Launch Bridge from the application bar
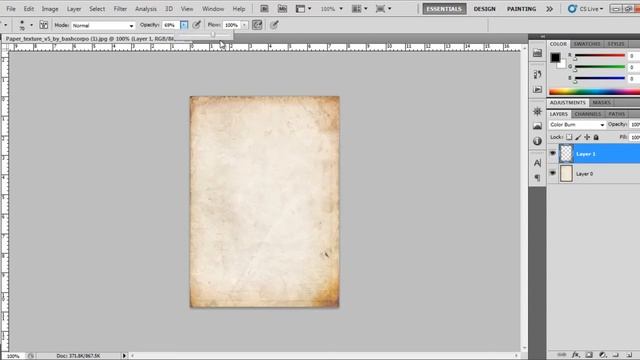 click(x=264, y=9)
